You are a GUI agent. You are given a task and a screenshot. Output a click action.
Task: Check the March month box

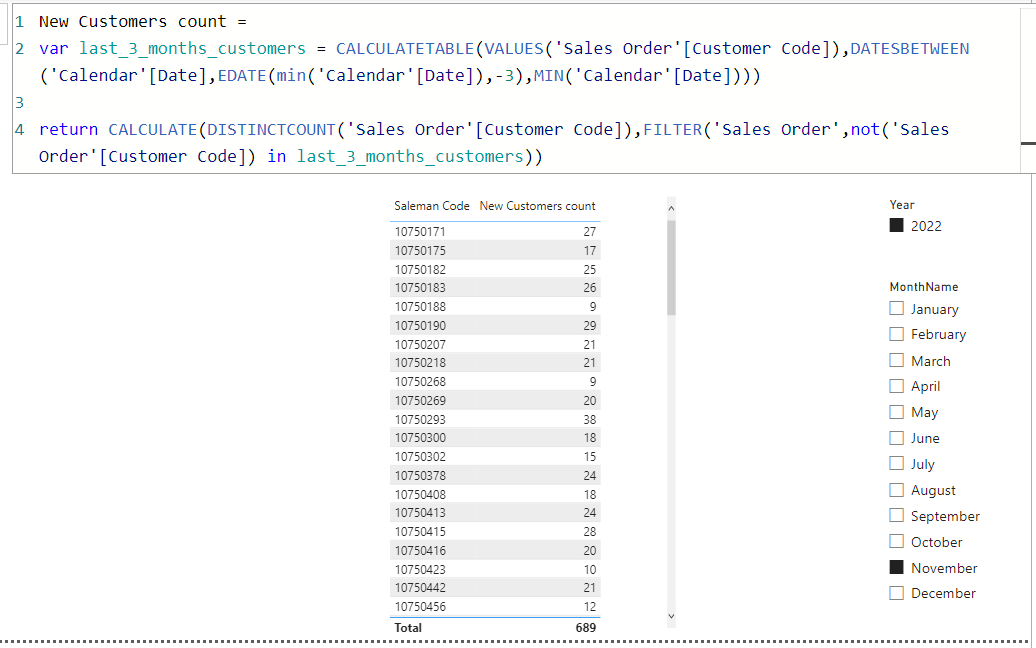tap(897, 361)
